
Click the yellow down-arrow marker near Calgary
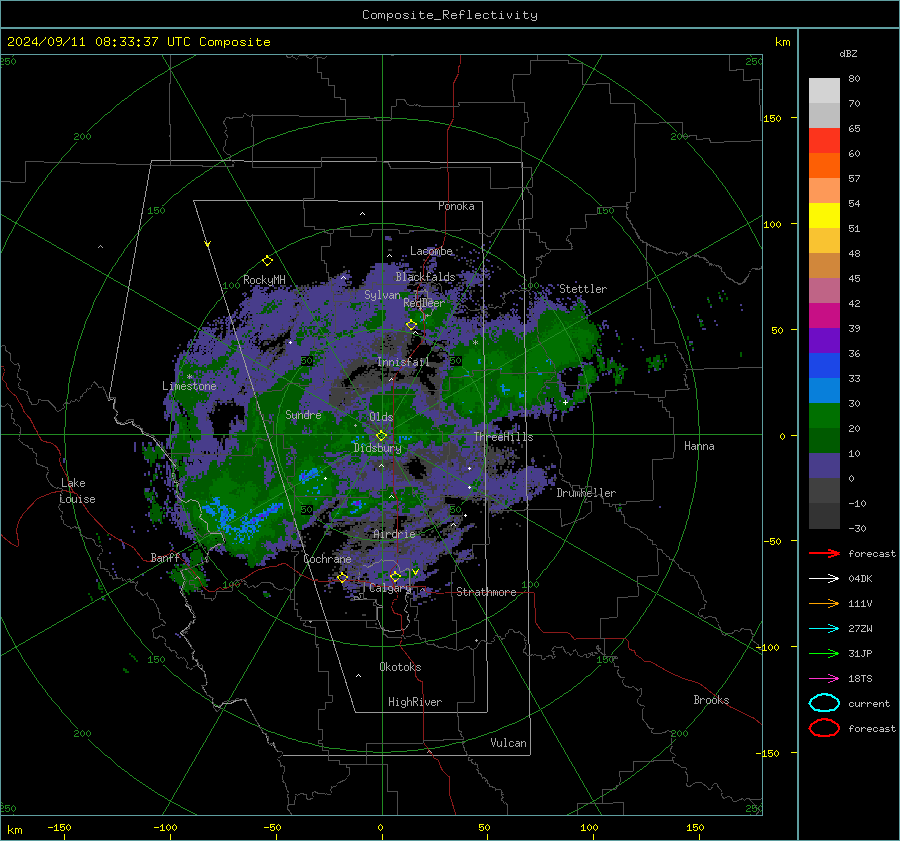[415, 572]
